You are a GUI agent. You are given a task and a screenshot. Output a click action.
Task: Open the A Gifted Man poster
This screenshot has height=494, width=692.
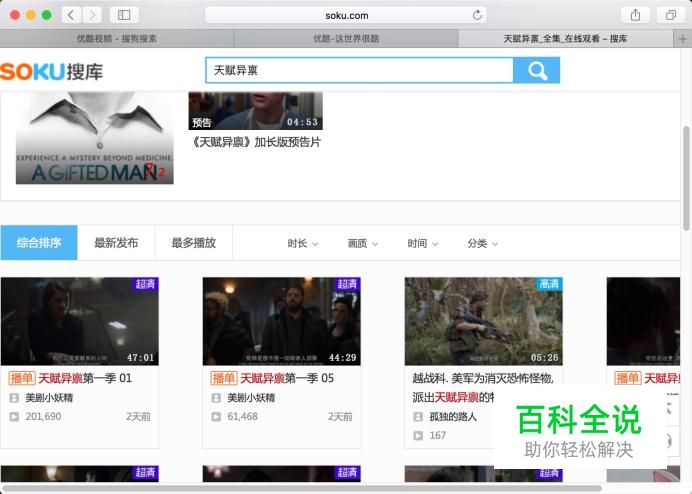(94, 138)
